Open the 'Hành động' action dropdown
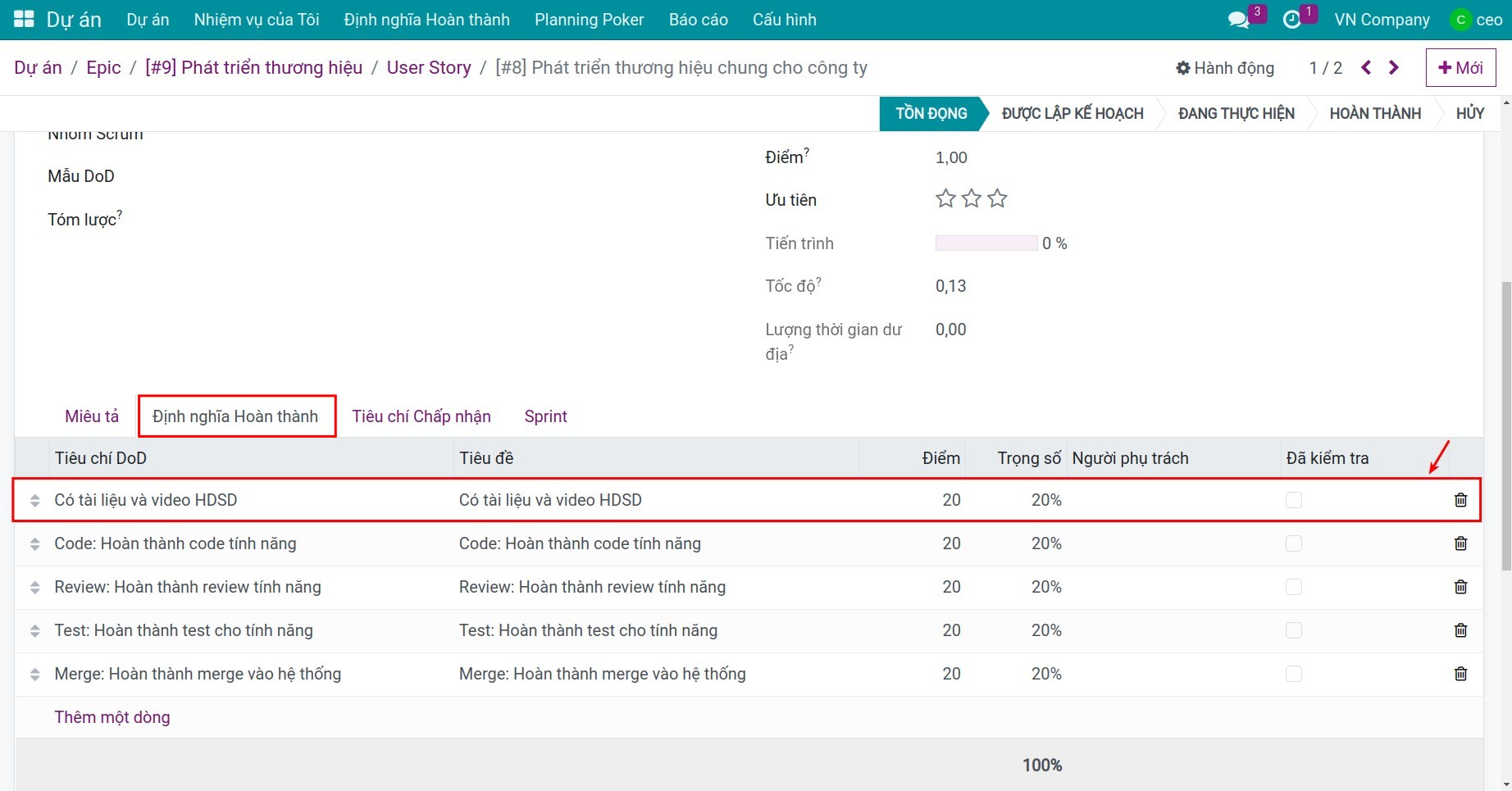Viewport: 1512px width, 791px height. (x=1225, y=68)
